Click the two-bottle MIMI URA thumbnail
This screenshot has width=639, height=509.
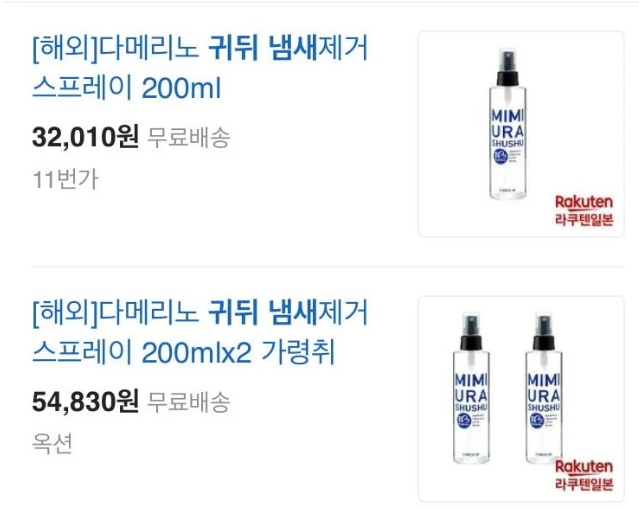pyautogui.click(x=521, y=399)
